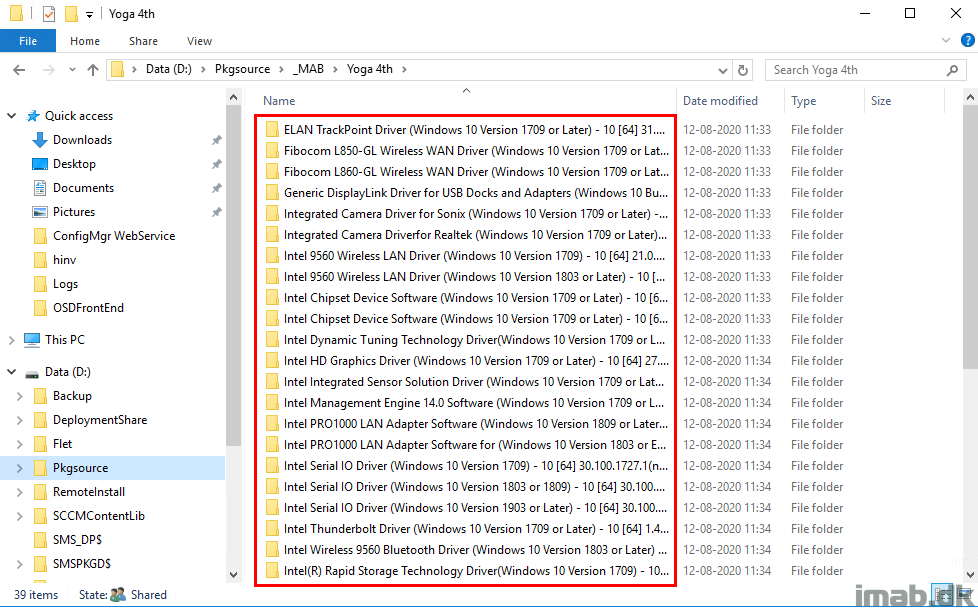Select the Pkgsource folder in tree
The width and height of the screenshot is (978, 608).
(x=80, y=468)
